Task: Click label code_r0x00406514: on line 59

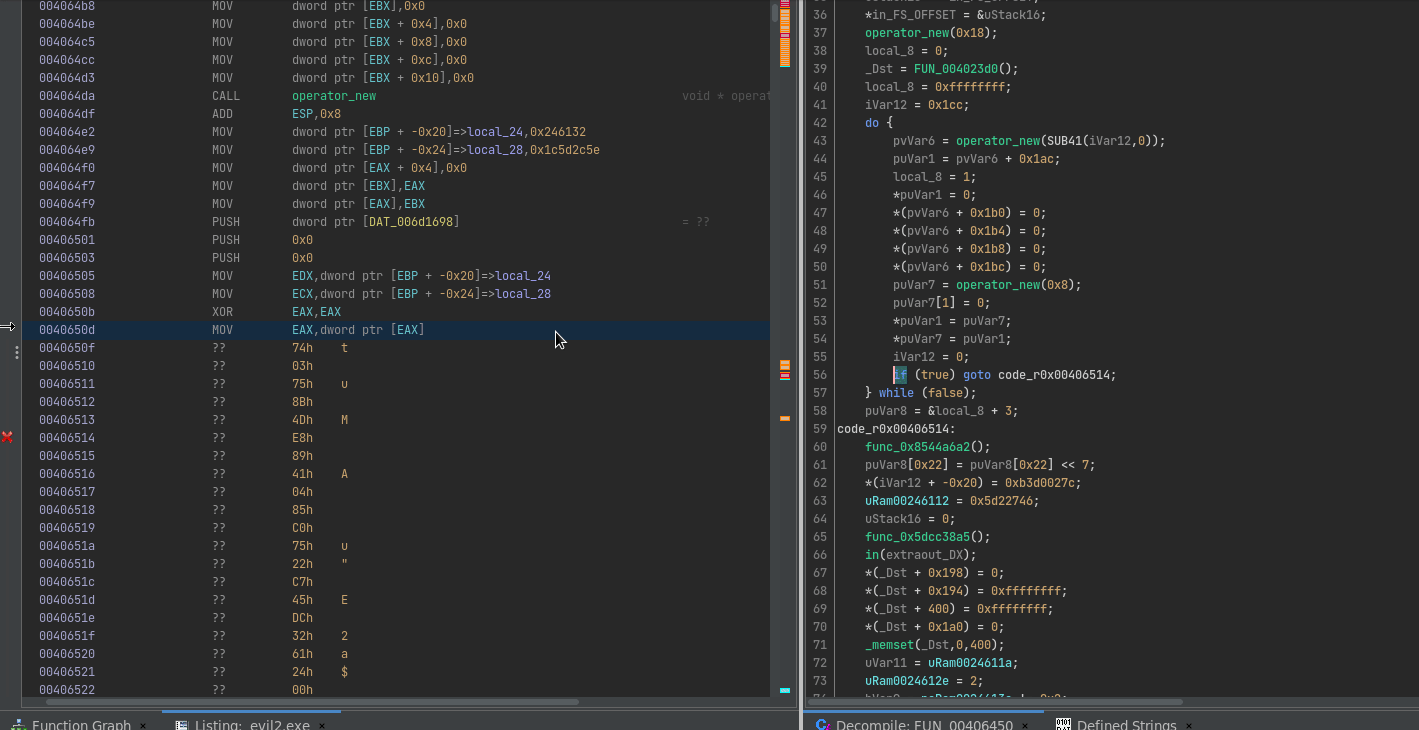Action: (x=896, y=429)
